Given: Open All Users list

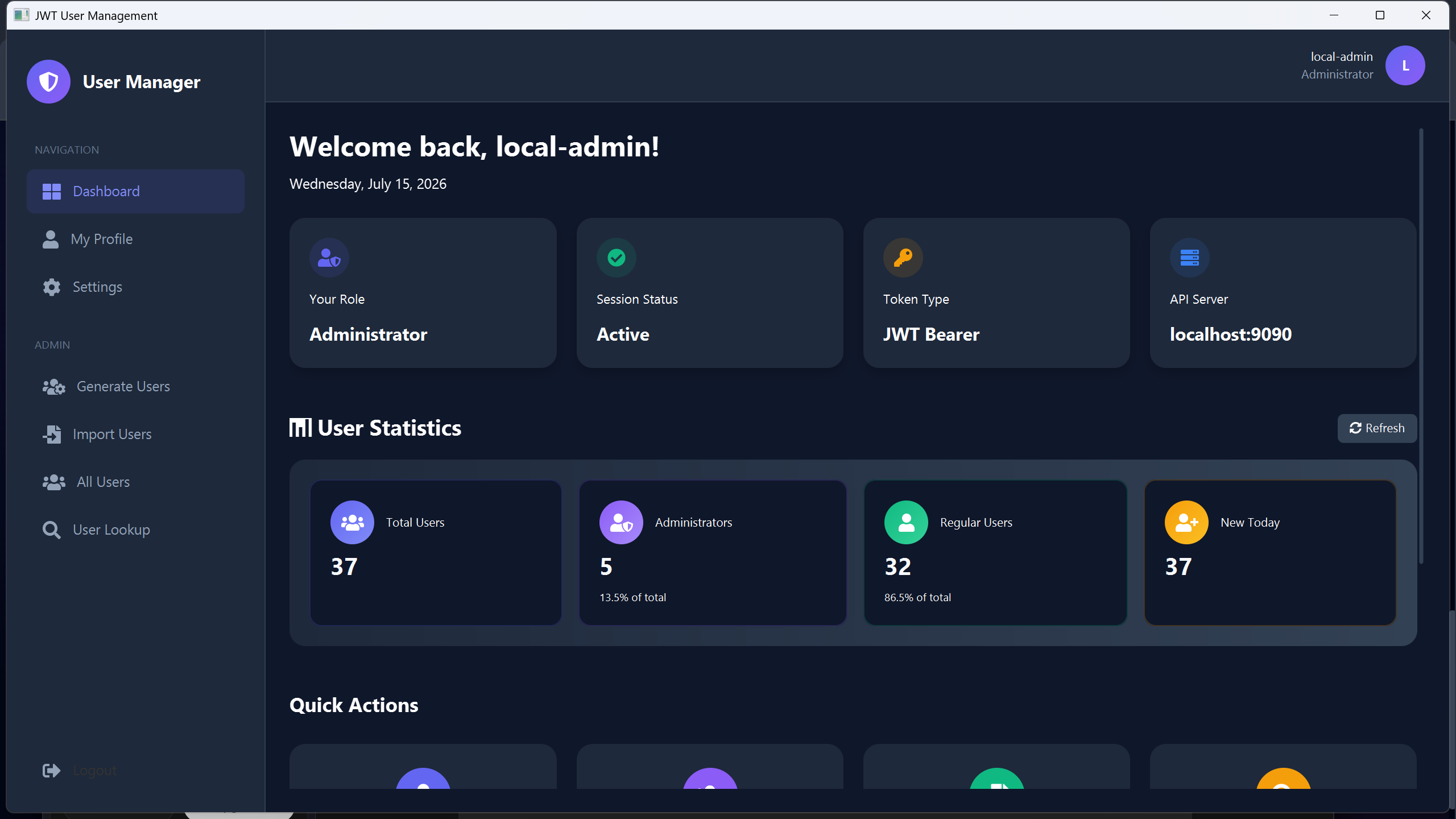Looking at the screenshot, I should [135, 482].
